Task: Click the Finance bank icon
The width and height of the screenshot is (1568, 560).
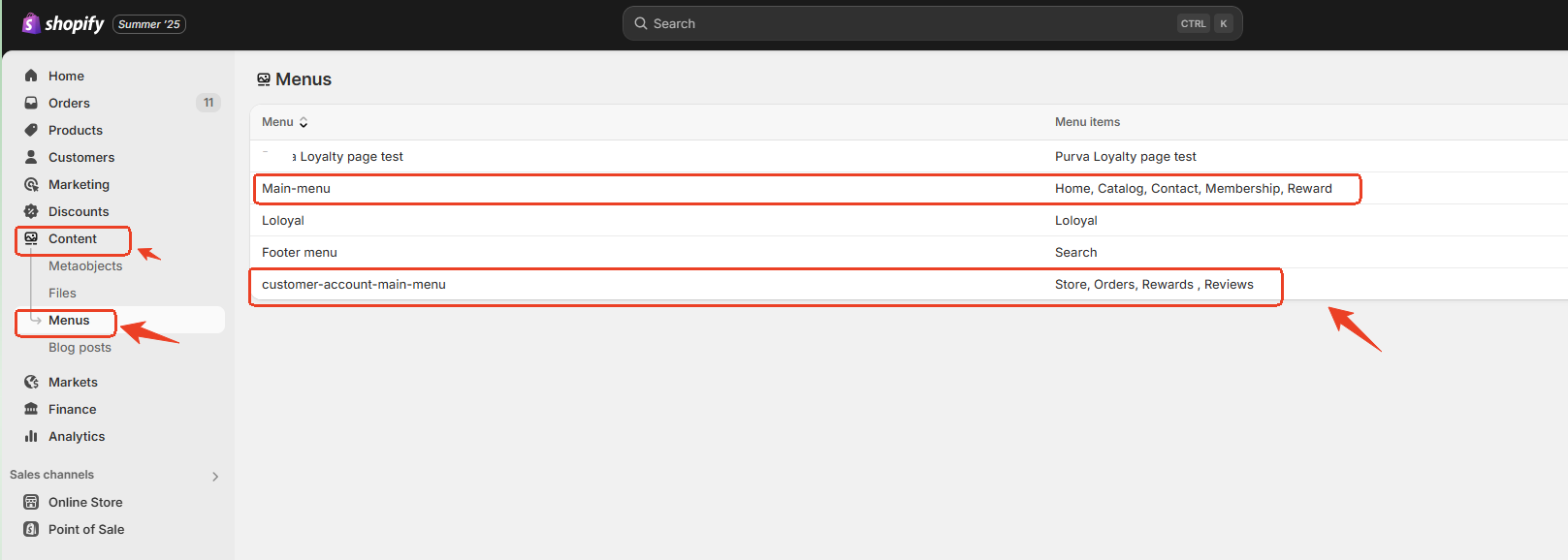Action: [x=31, y=409]
